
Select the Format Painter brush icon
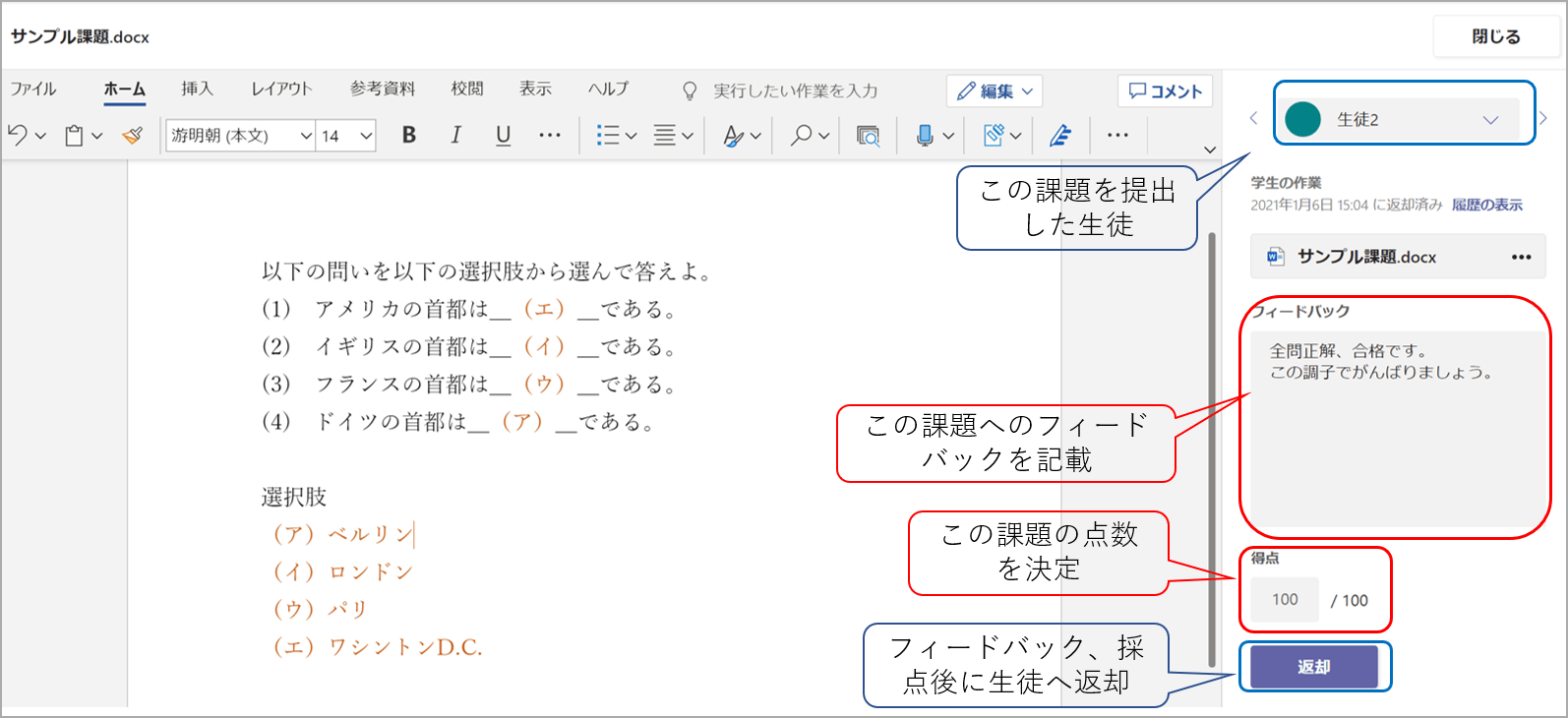132,136
